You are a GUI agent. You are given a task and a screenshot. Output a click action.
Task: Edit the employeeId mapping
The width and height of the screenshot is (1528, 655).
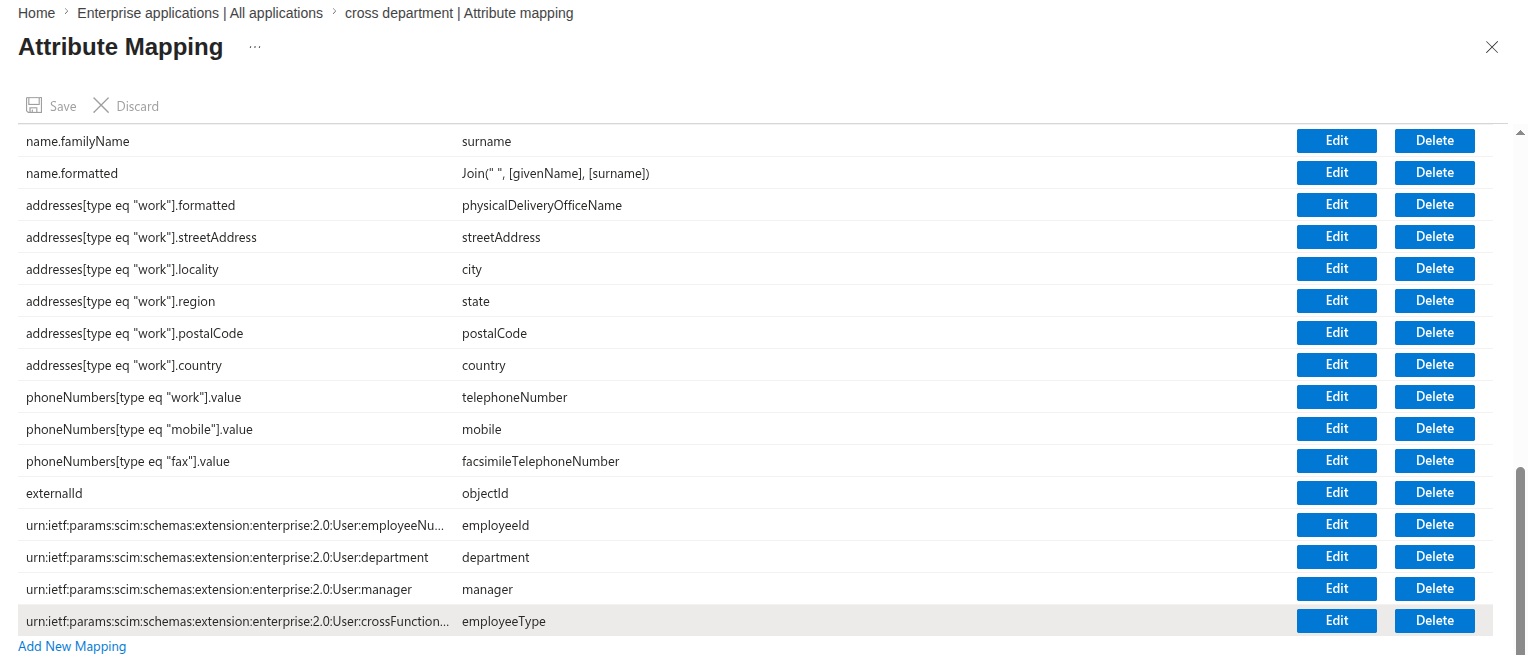[x=1337, y=525]
